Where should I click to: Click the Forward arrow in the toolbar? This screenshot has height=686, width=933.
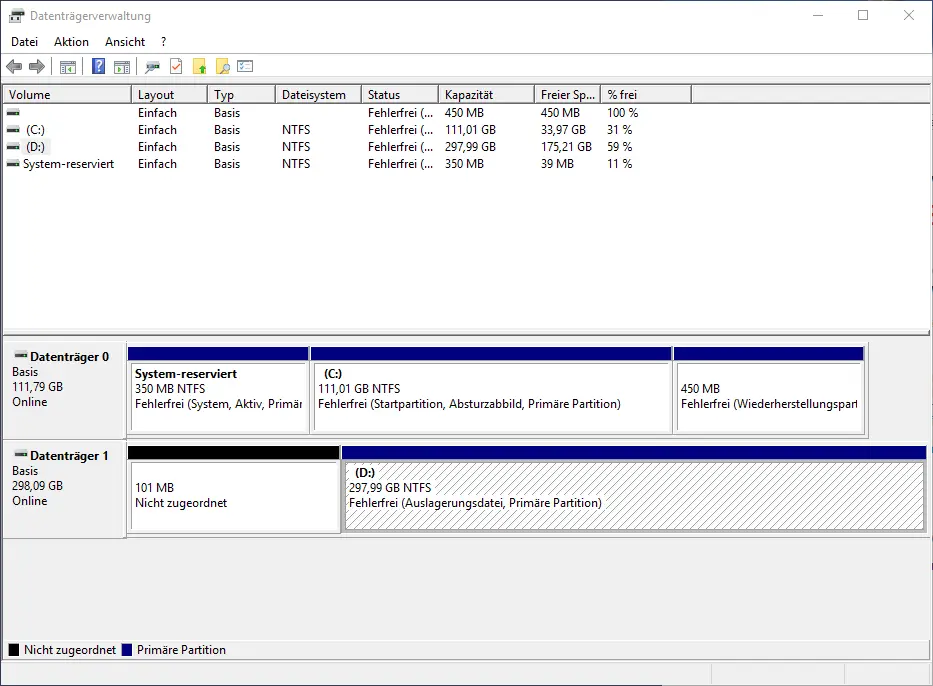click(x=37, y=67)
